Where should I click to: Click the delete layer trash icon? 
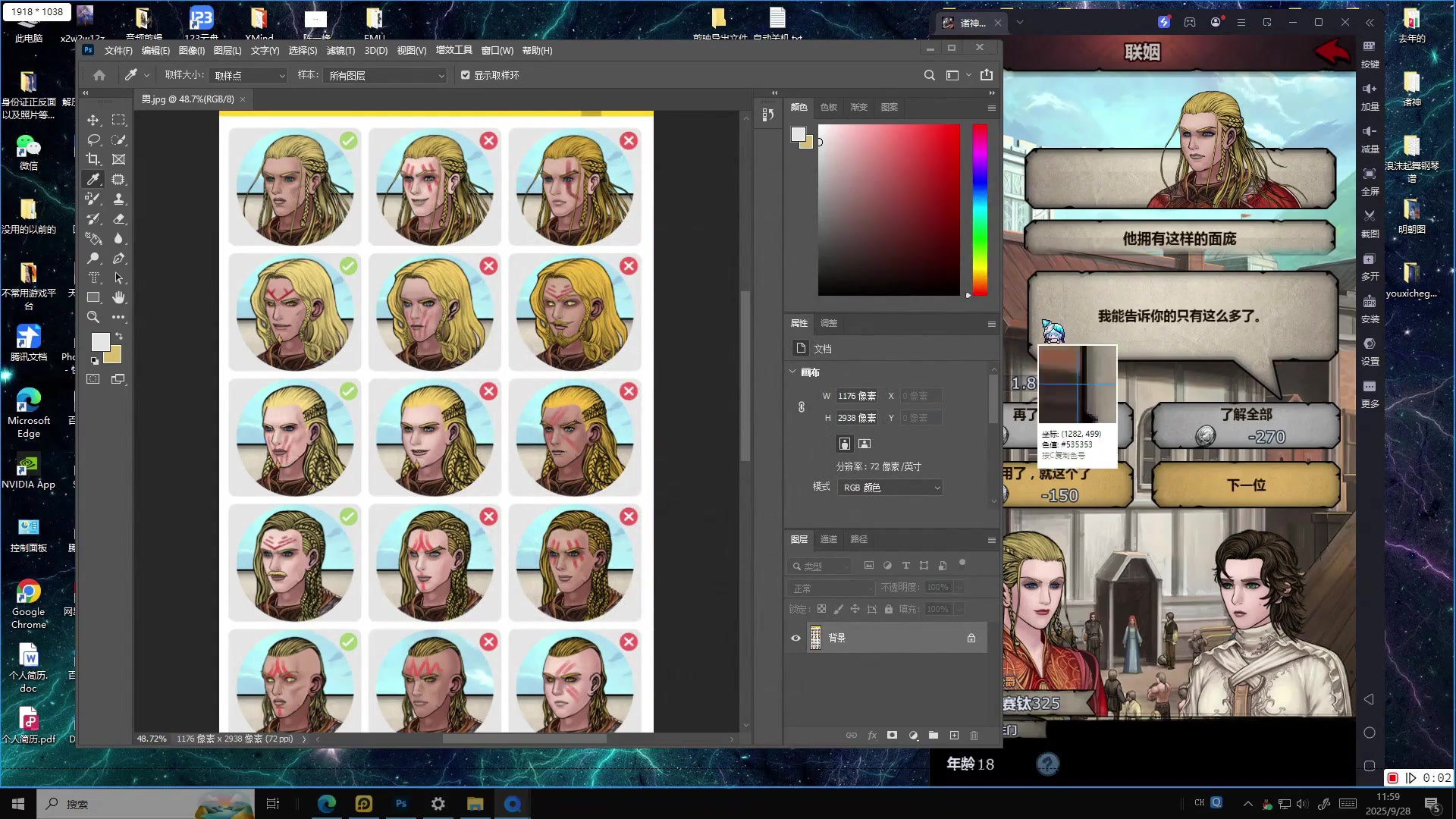[x=974, y=736]
